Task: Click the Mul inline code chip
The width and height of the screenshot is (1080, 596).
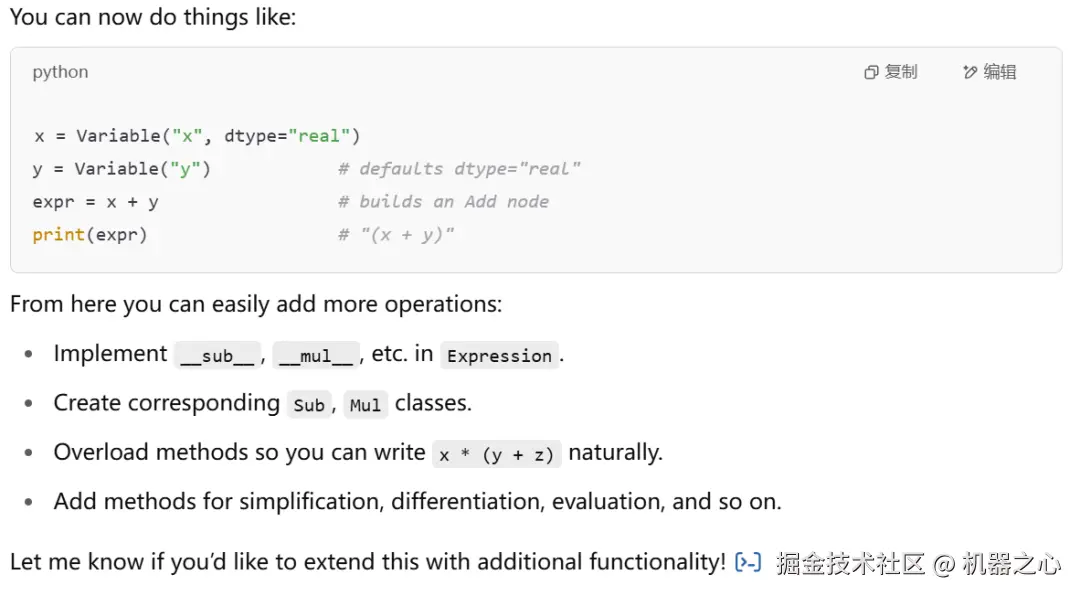Action: tap(365, 404)
